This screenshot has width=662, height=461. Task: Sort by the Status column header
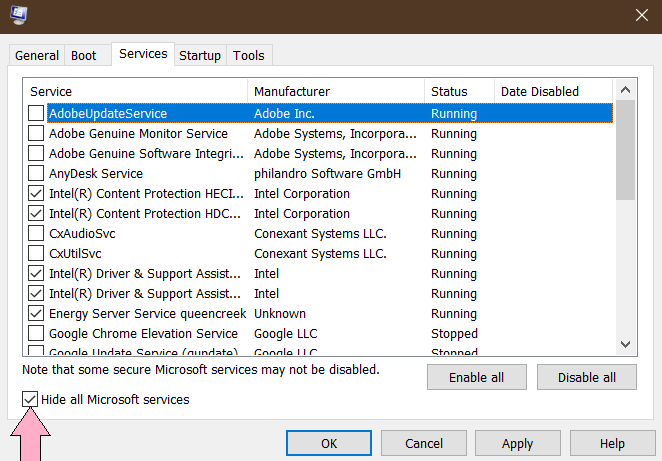[x=459, y=91]
